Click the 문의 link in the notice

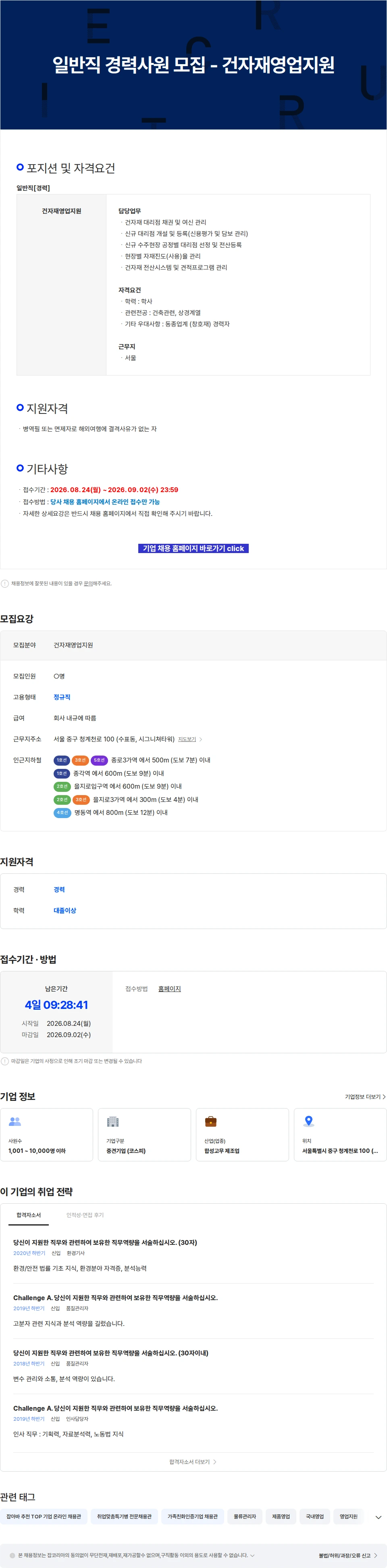pyautogui.click(x=88, y=583)
